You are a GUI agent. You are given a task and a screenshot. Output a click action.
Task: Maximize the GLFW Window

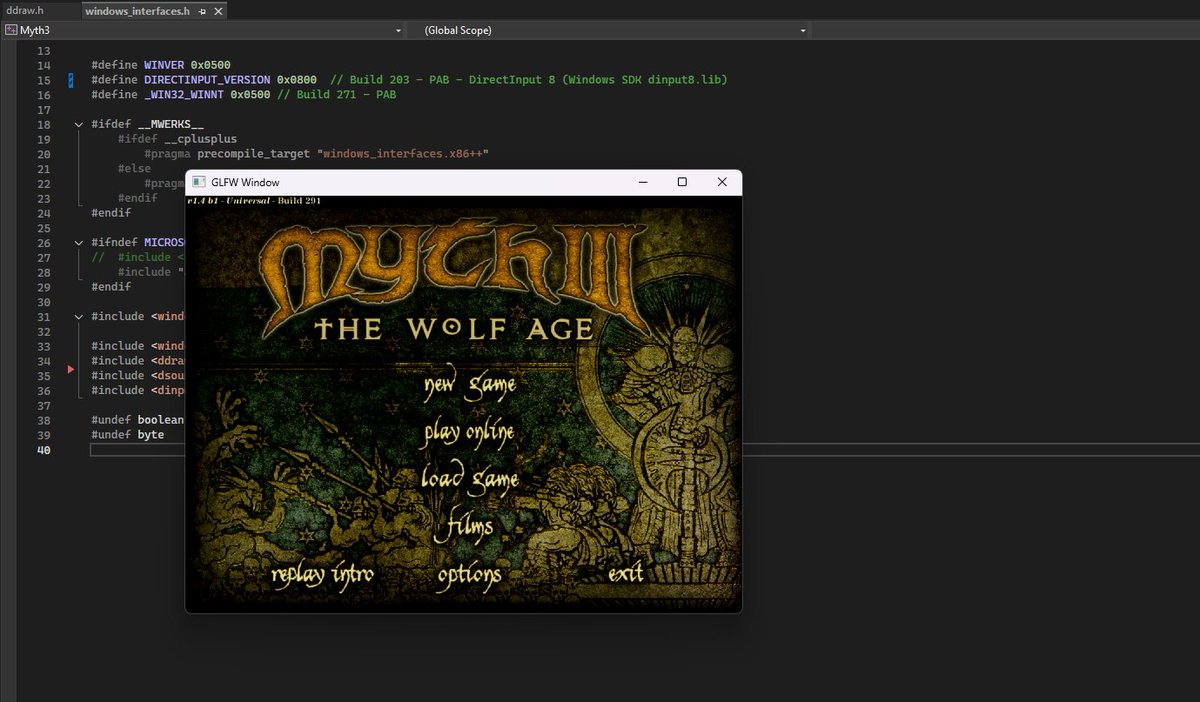coord(682,182)
